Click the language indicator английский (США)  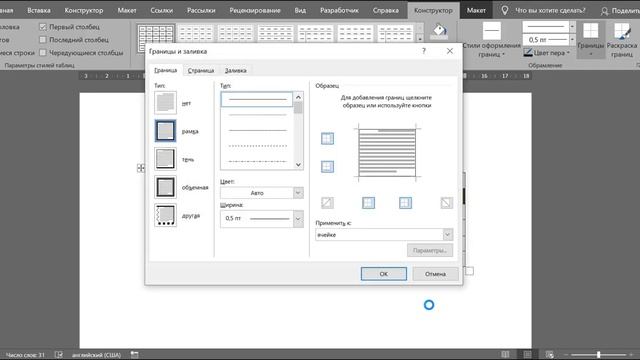pyautogui.click(x=96, y=355)
